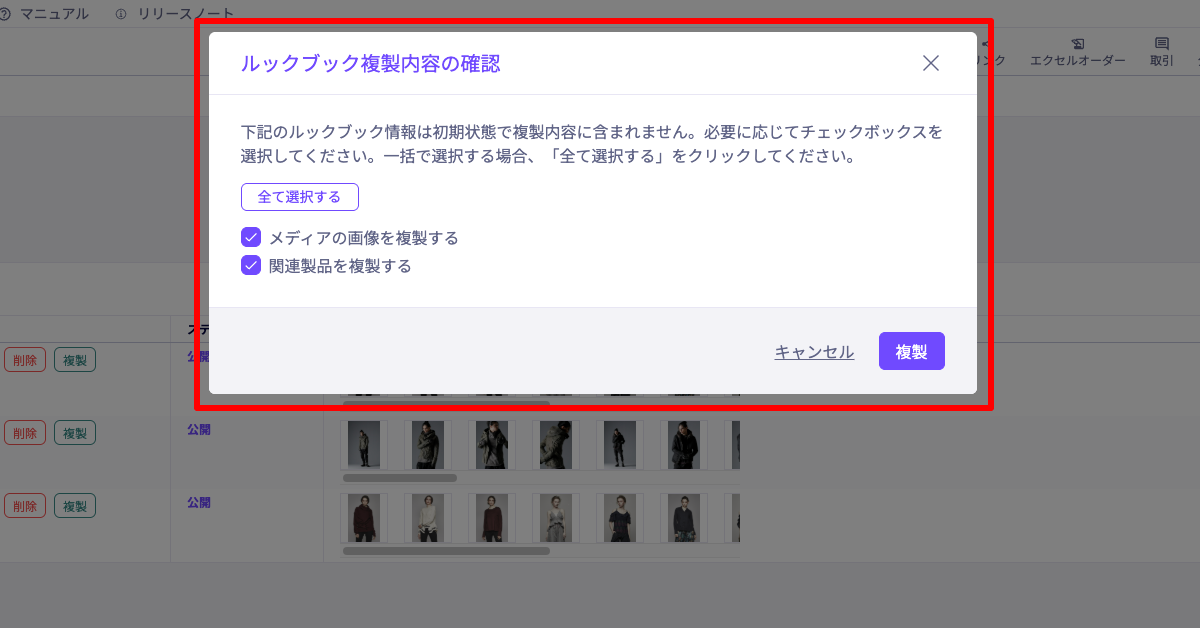This screenshot has width=1200, height=628.
Task: Click 複製 in the second lookbook row
Action: click(x=75, y=433)
